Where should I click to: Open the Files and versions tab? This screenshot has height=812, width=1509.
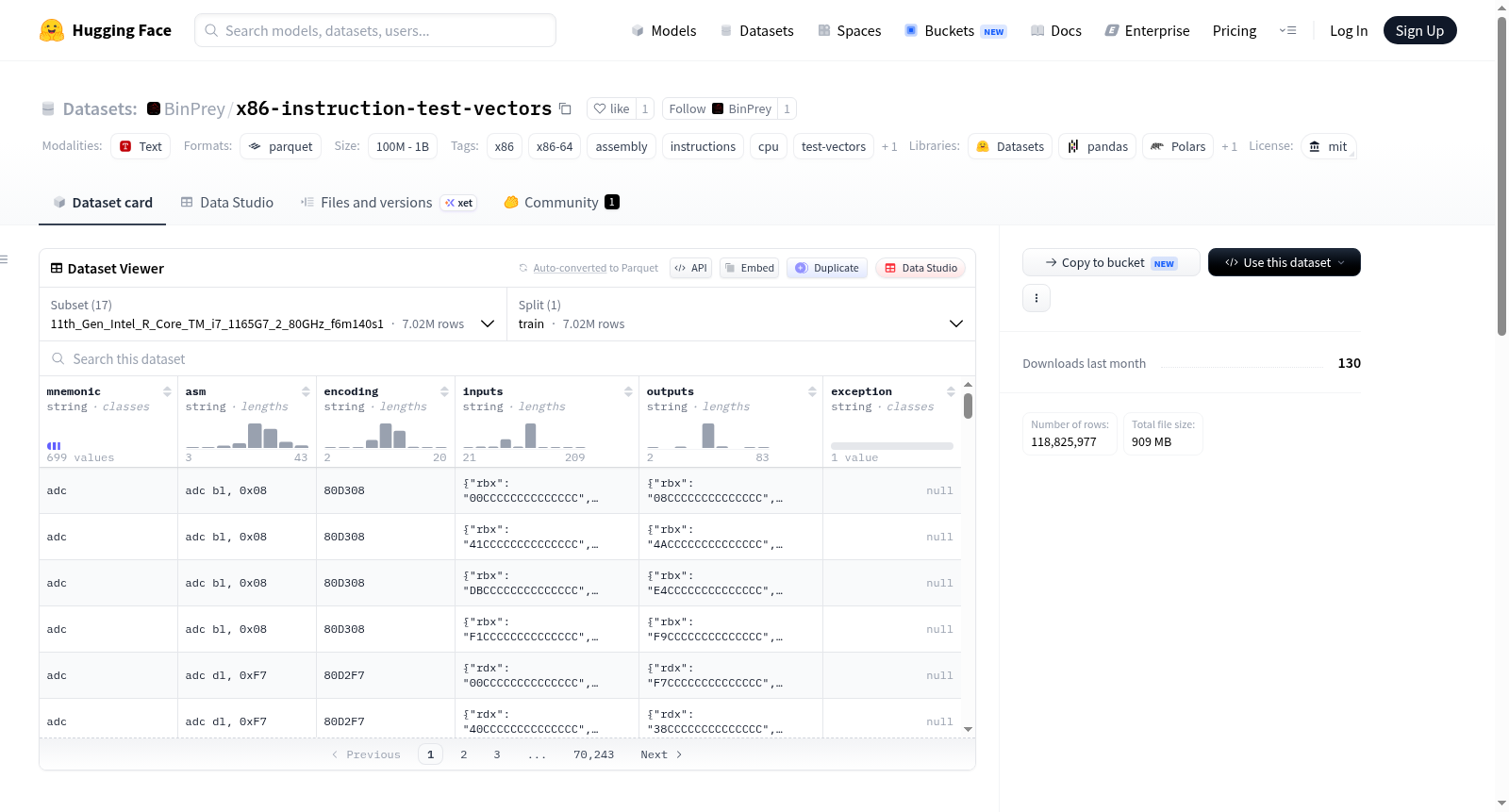click(389, 202)
